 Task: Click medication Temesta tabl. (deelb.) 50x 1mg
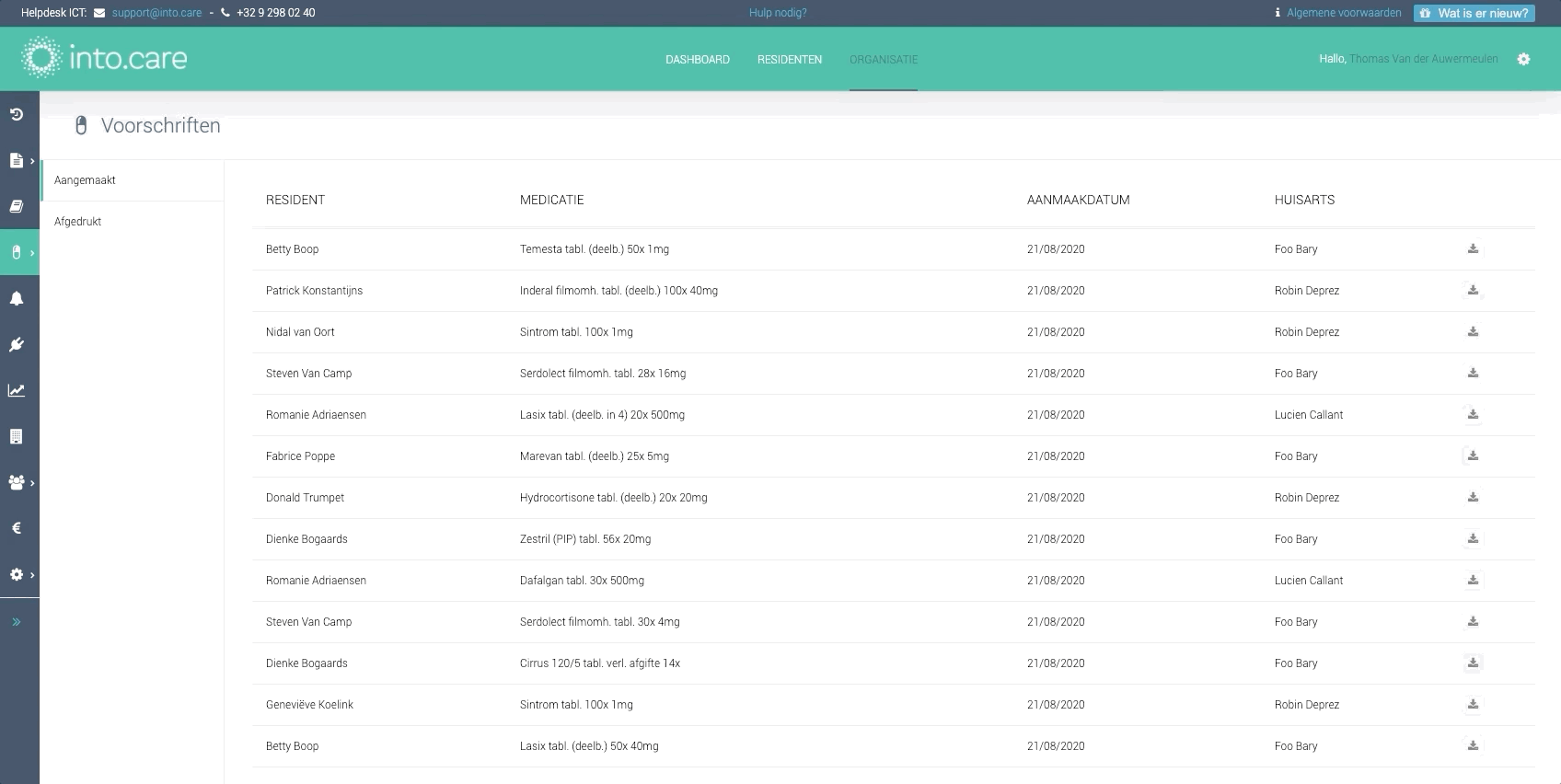coord(595,249)
